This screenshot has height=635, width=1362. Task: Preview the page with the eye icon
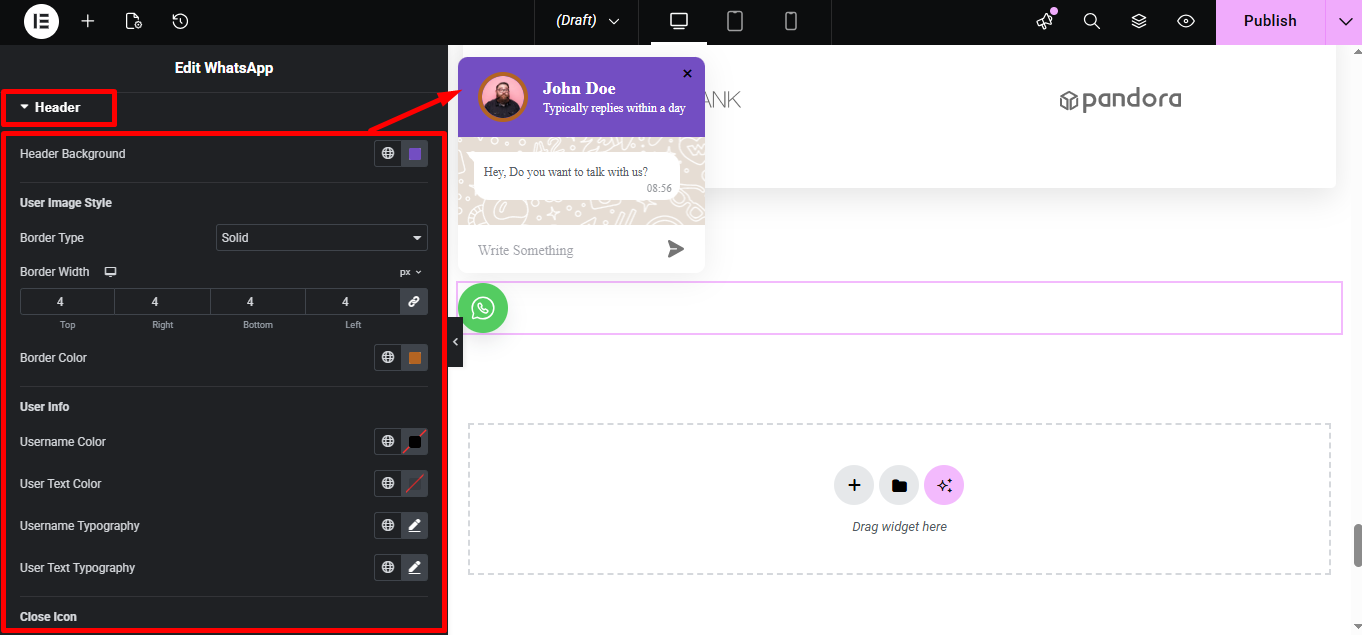pyautogui.click(x=1185, y=21)
